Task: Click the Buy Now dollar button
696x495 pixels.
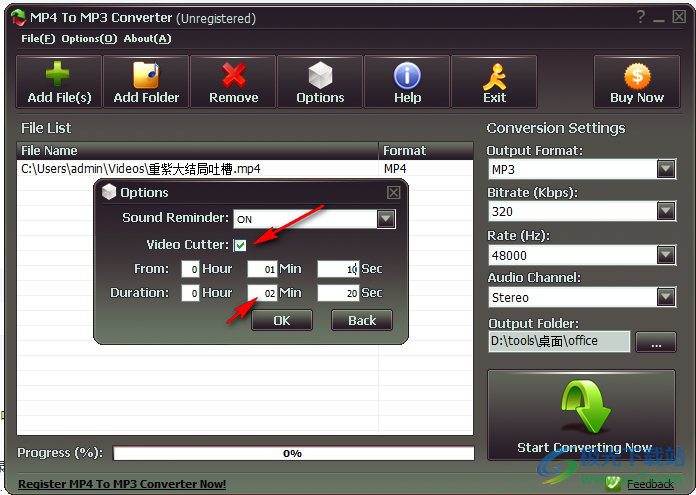Action: (637, 82)
